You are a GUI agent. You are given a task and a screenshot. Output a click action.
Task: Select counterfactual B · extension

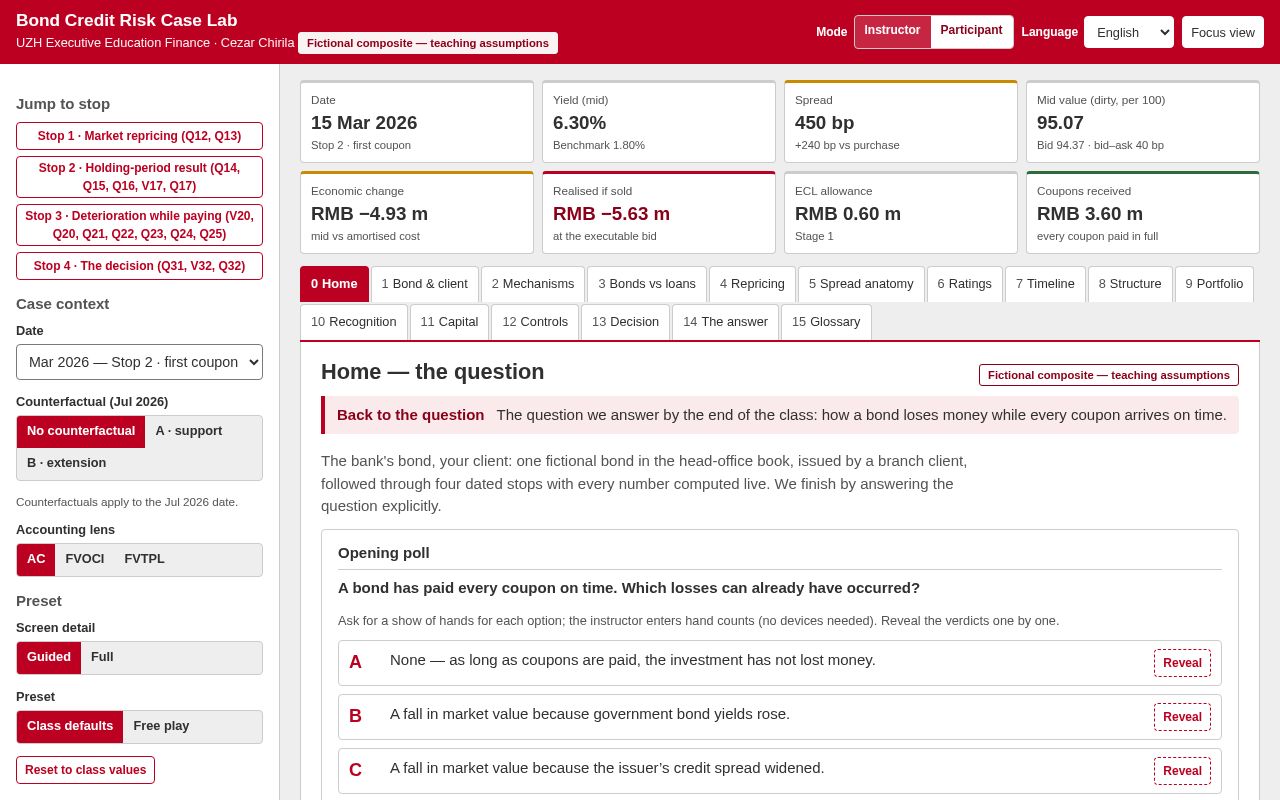66,463
